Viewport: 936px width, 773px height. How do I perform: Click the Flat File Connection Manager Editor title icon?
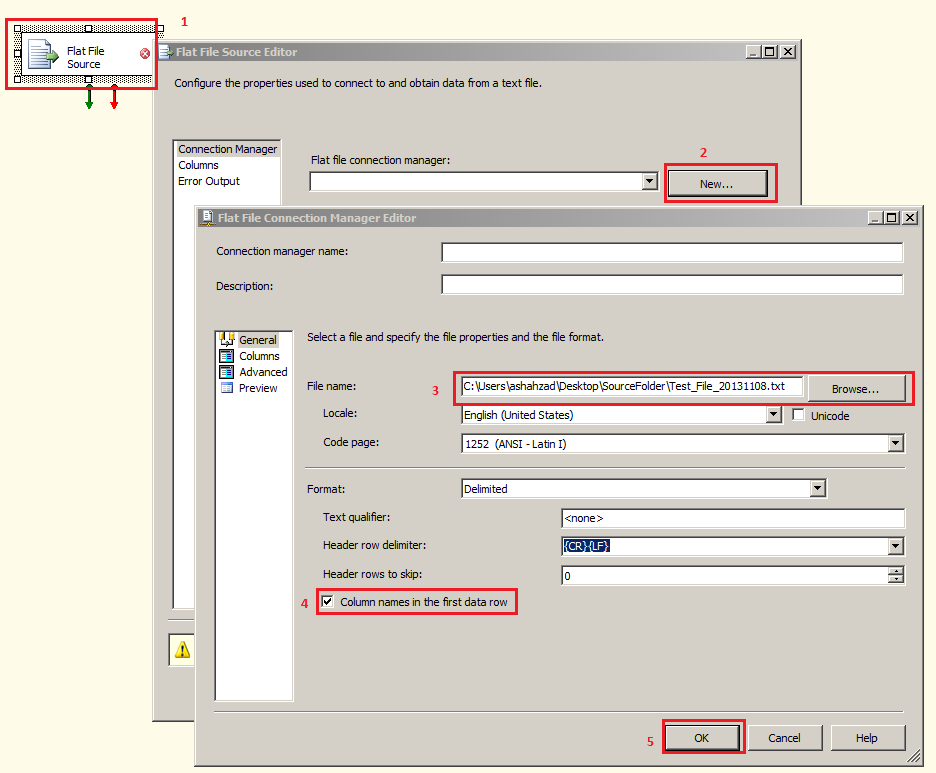pyautogui.click(x=207, y=217)
